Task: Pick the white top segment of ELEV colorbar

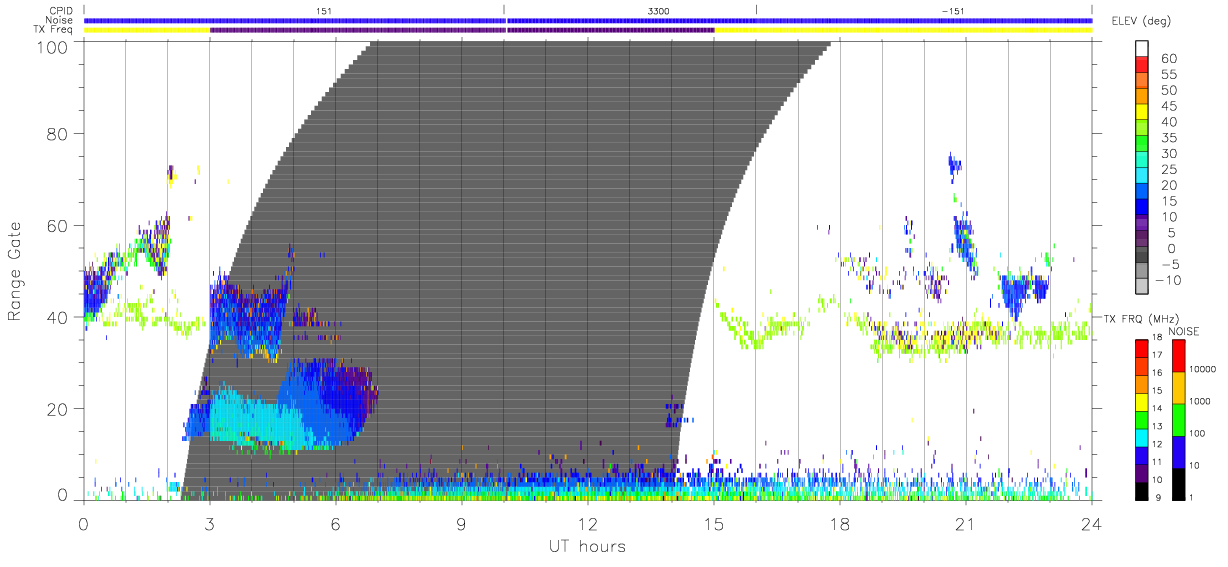Action: pyautogui.click(x=1142, y=50)
